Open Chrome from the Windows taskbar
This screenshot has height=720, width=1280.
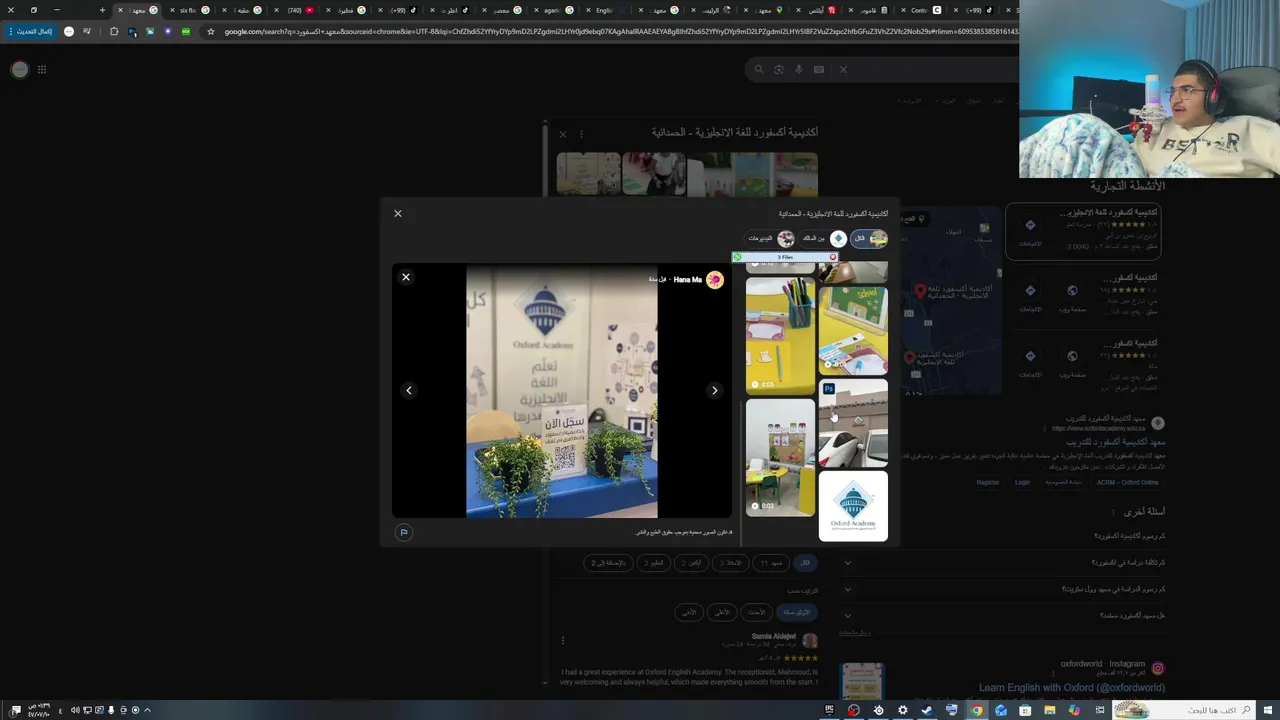[x=976, y=710]
